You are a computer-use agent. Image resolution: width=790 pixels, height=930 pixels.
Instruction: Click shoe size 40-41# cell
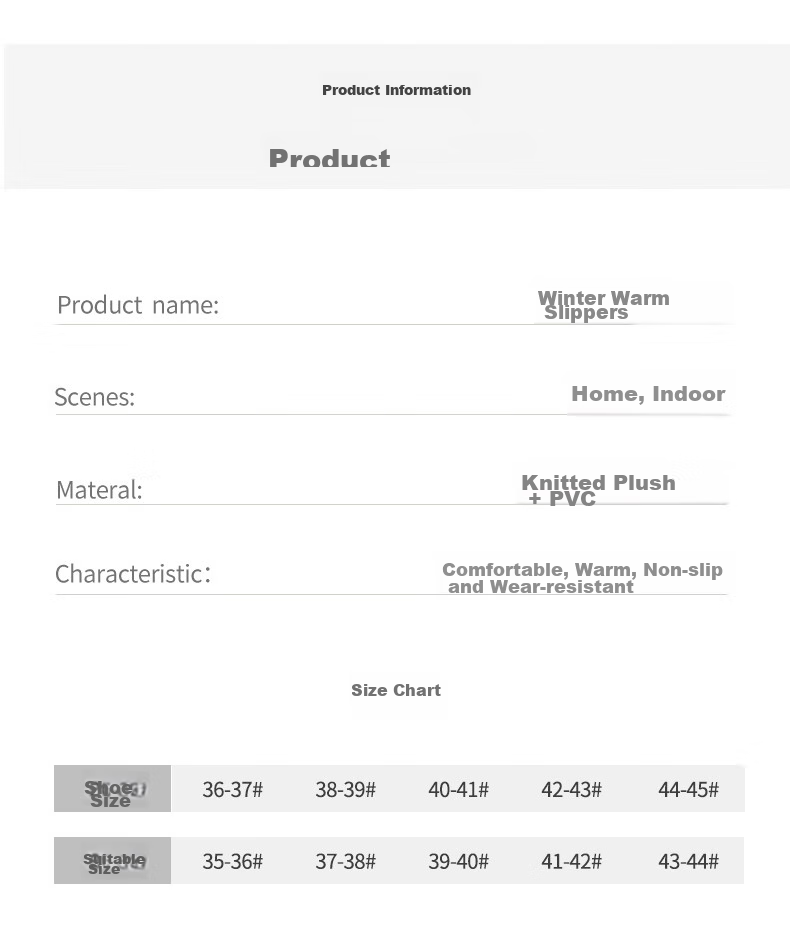tap(458, 789)
